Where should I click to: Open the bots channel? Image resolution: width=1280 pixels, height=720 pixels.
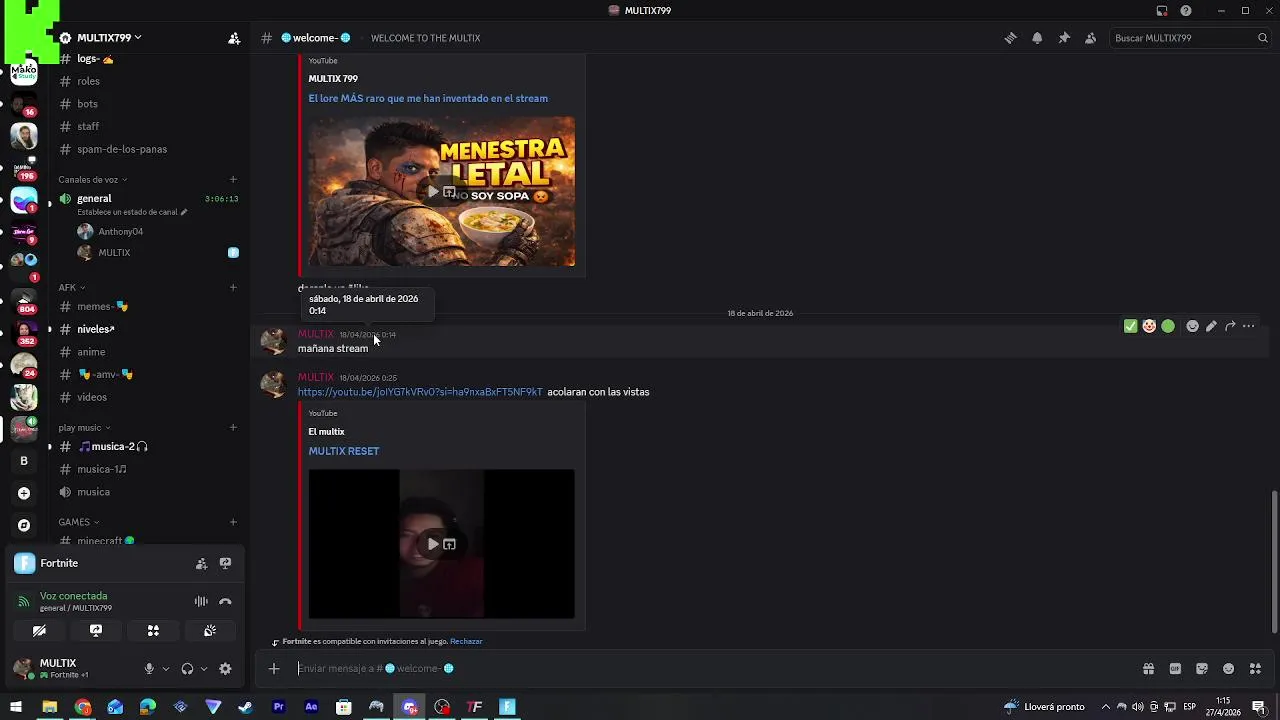pyautogui.click(x=148, y=104)
